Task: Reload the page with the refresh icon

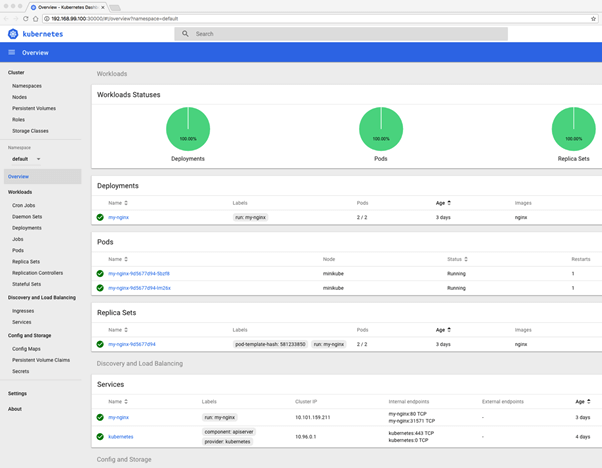Action: click(x=26, y=18)
